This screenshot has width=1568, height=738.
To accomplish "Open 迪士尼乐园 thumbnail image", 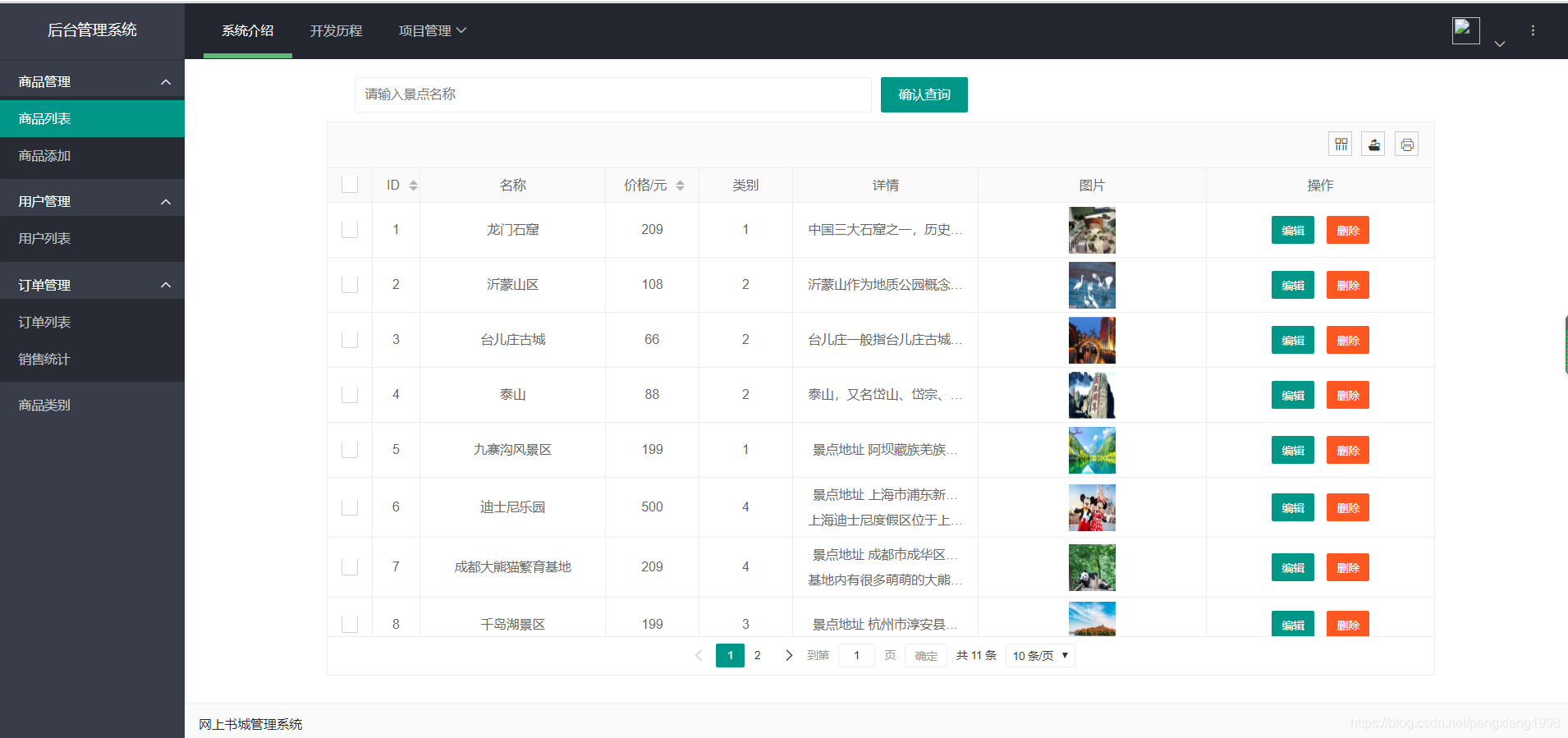I will (1092, 507).
